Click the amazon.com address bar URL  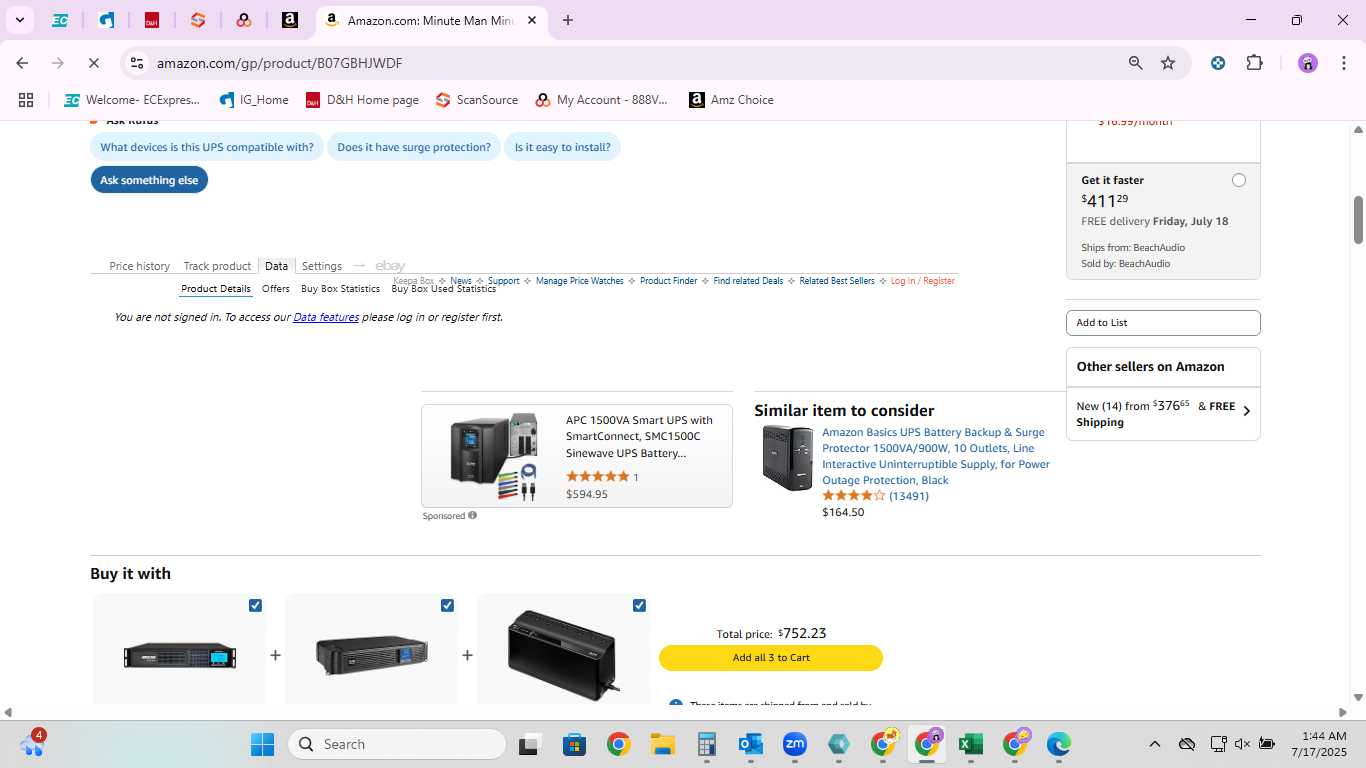click(280, 63)
